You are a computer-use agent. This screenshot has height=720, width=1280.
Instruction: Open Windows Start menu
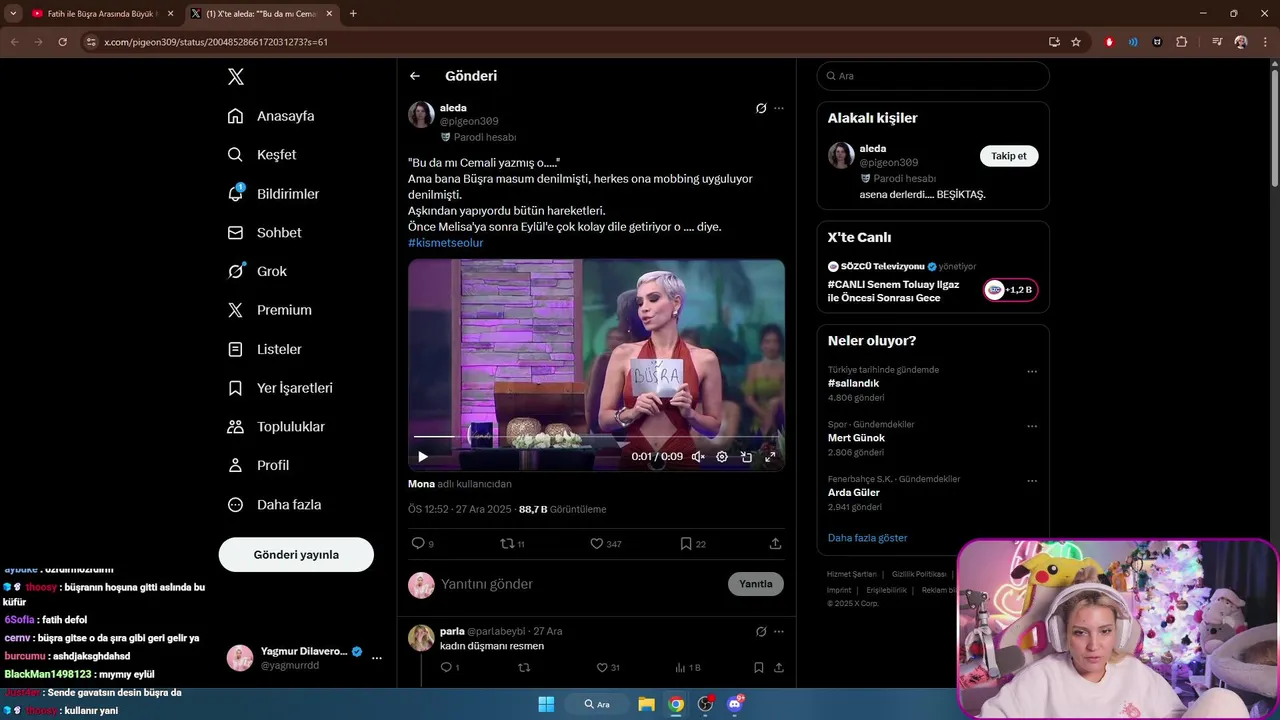point(546,704)
